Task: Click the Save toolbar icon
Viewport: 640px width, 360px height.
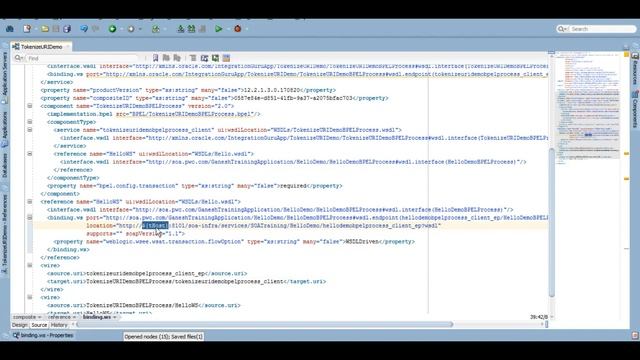Action: (x=56, y=29)
